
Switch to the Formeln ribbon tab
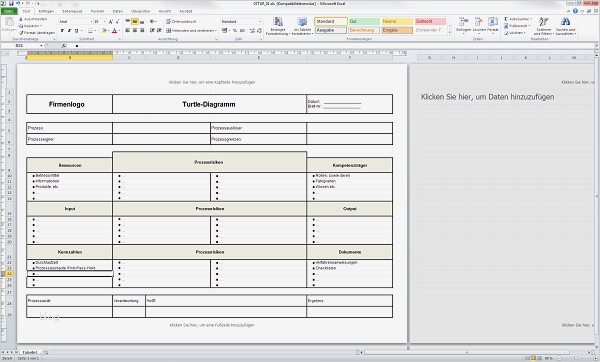97,11
